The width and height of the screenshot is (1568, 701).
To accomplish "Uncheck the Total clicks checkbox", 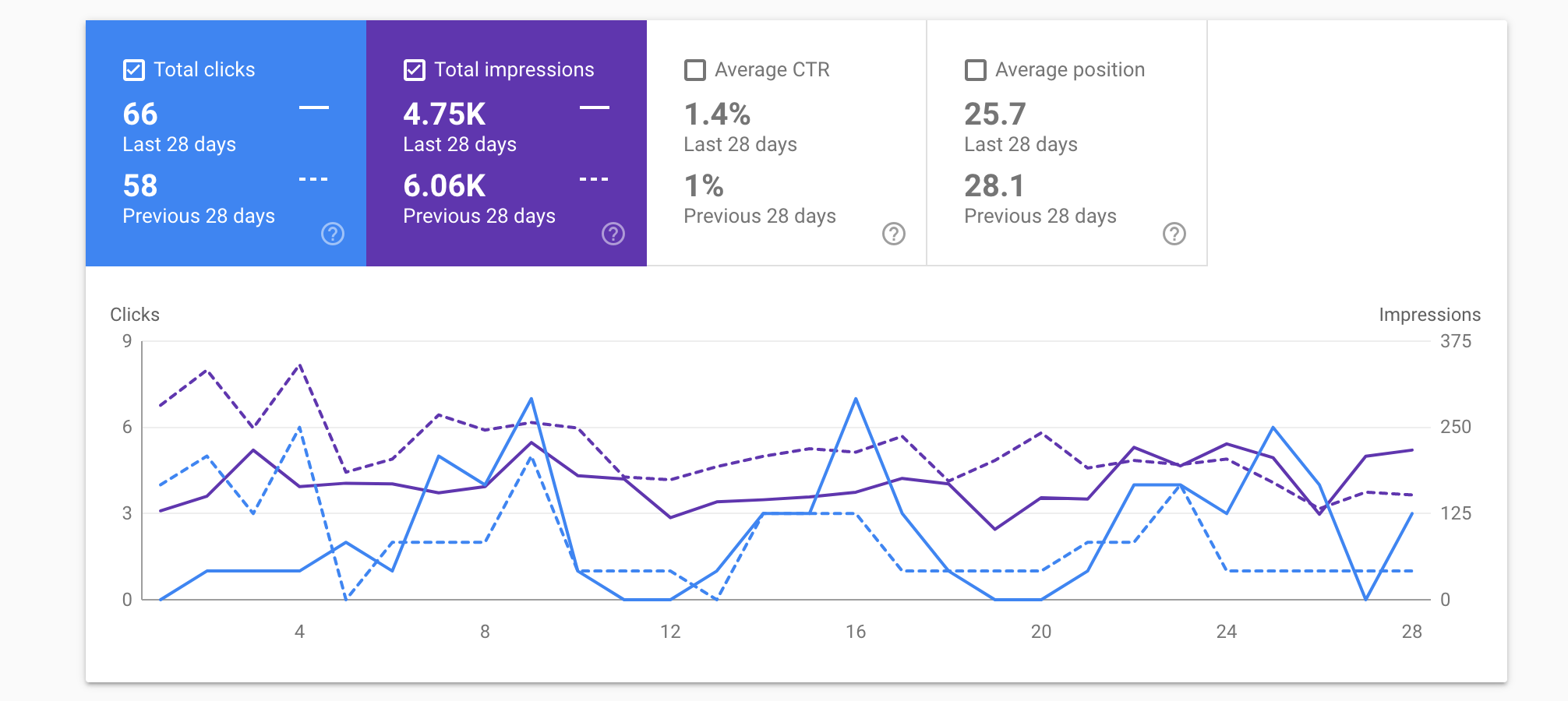I will [134, 70].
